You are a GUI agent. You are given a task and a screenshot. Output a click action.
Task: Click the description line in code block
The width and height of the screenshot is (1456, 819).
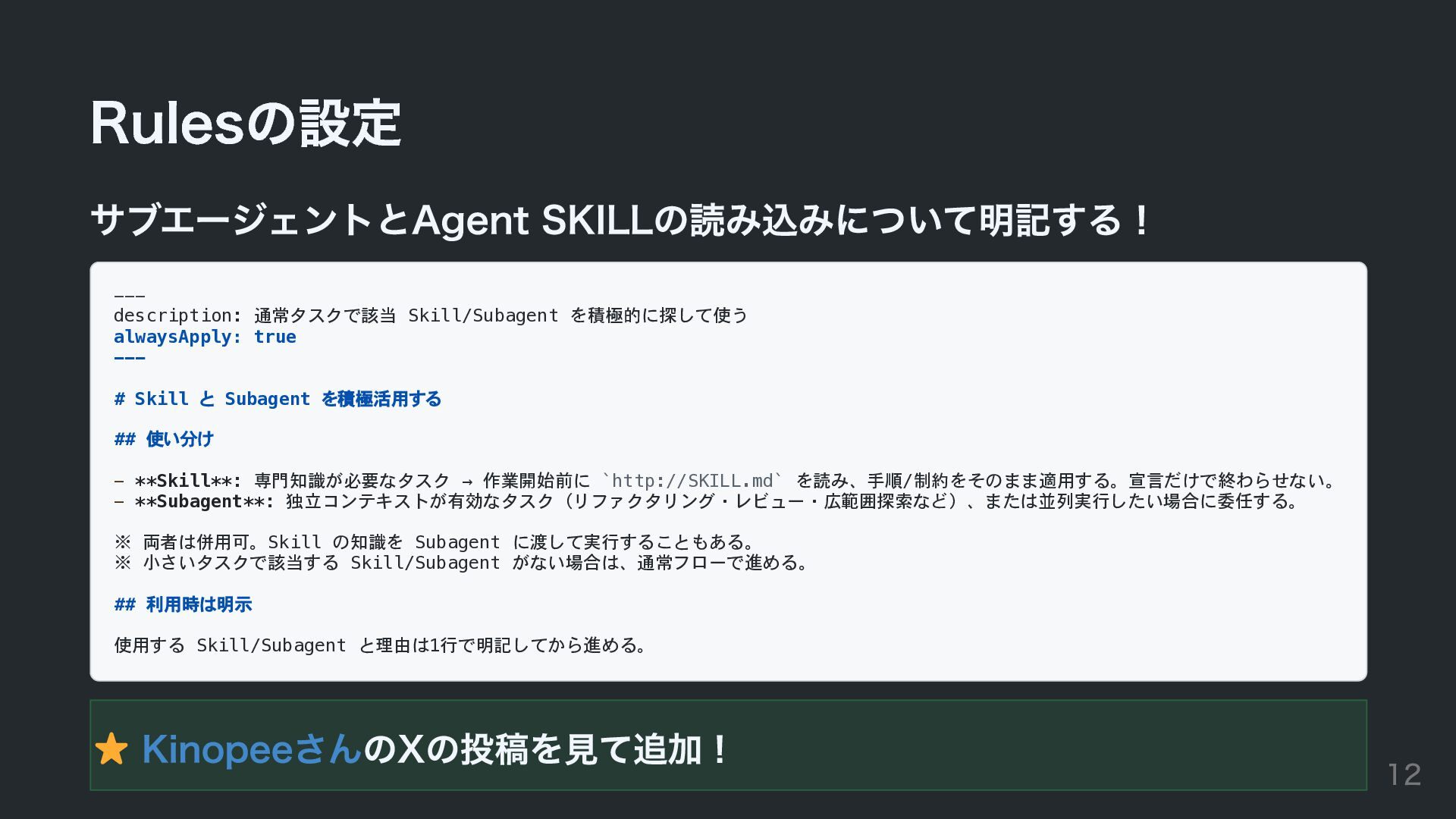(431, 315)
